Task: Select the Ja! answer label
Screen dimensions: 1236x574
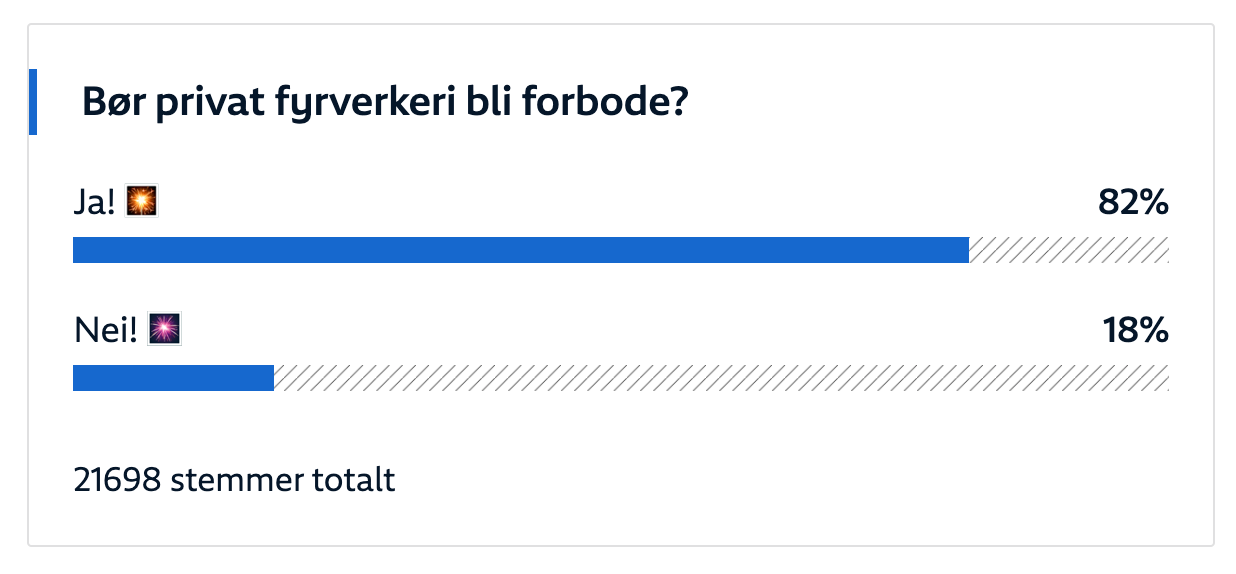Action: 96,203
